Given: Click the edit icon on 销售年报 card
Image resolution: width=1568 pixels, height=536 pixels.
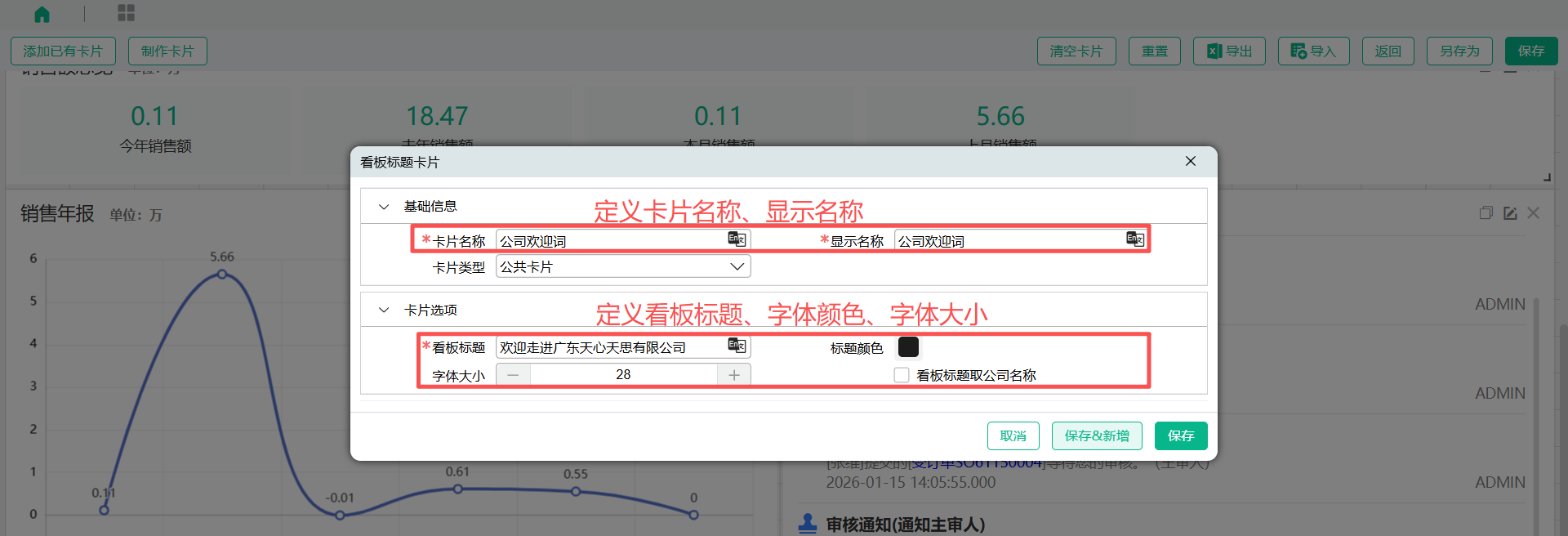Looking at the screenshot, I should point(1510,213).
